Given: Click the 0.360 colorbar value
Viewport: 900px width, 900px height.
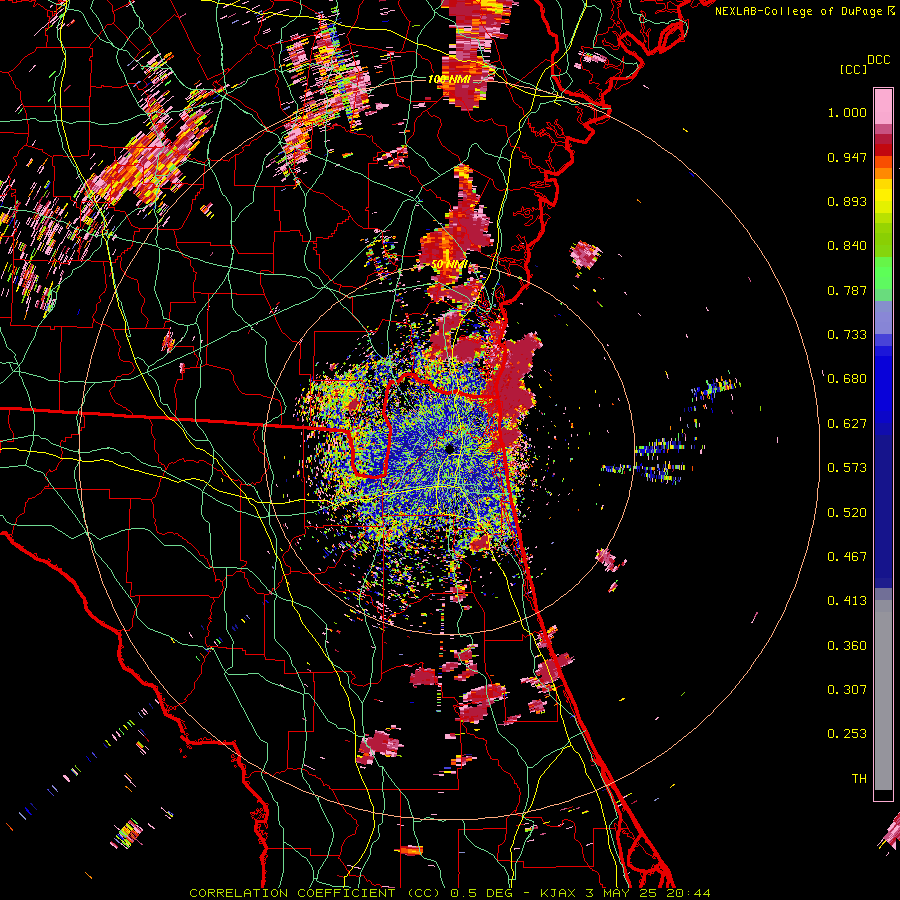Looking at the screenshot, I should [x=847, y=646].
